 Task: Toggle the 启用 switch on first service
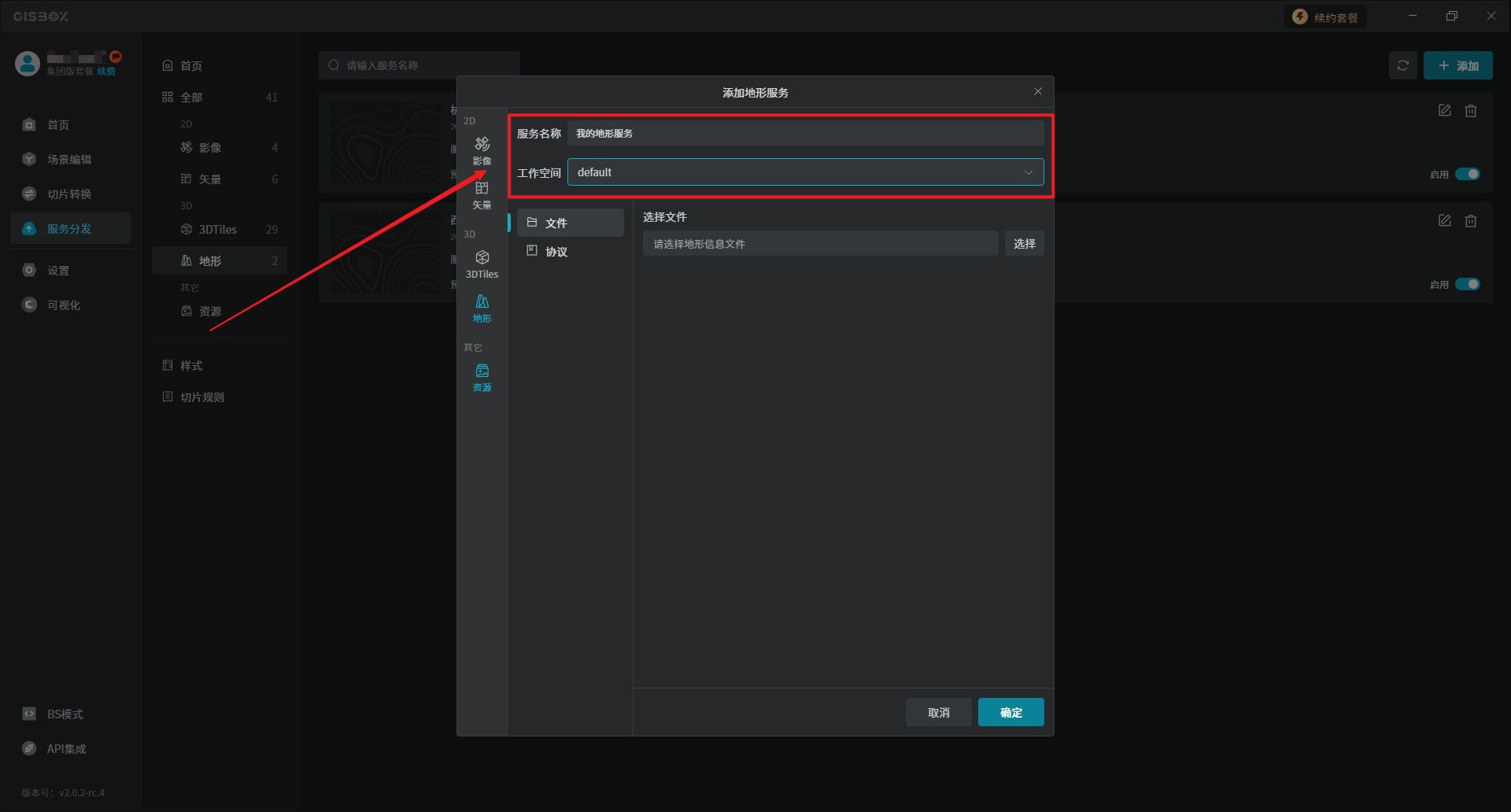click(x=1467, y=174)
